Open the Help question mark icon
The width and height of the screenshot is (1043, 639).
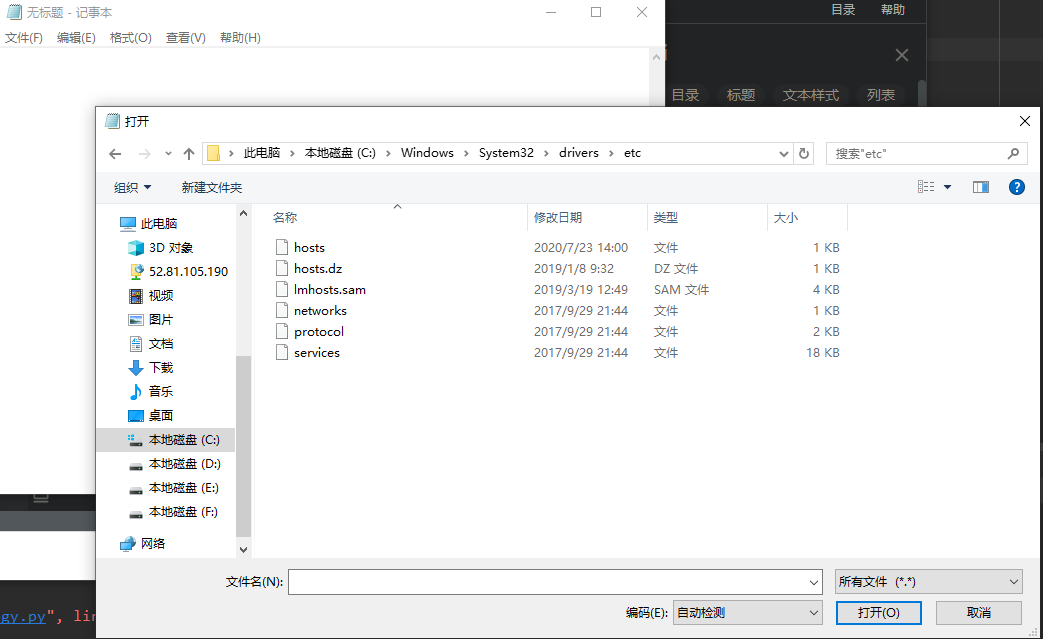1016,188
